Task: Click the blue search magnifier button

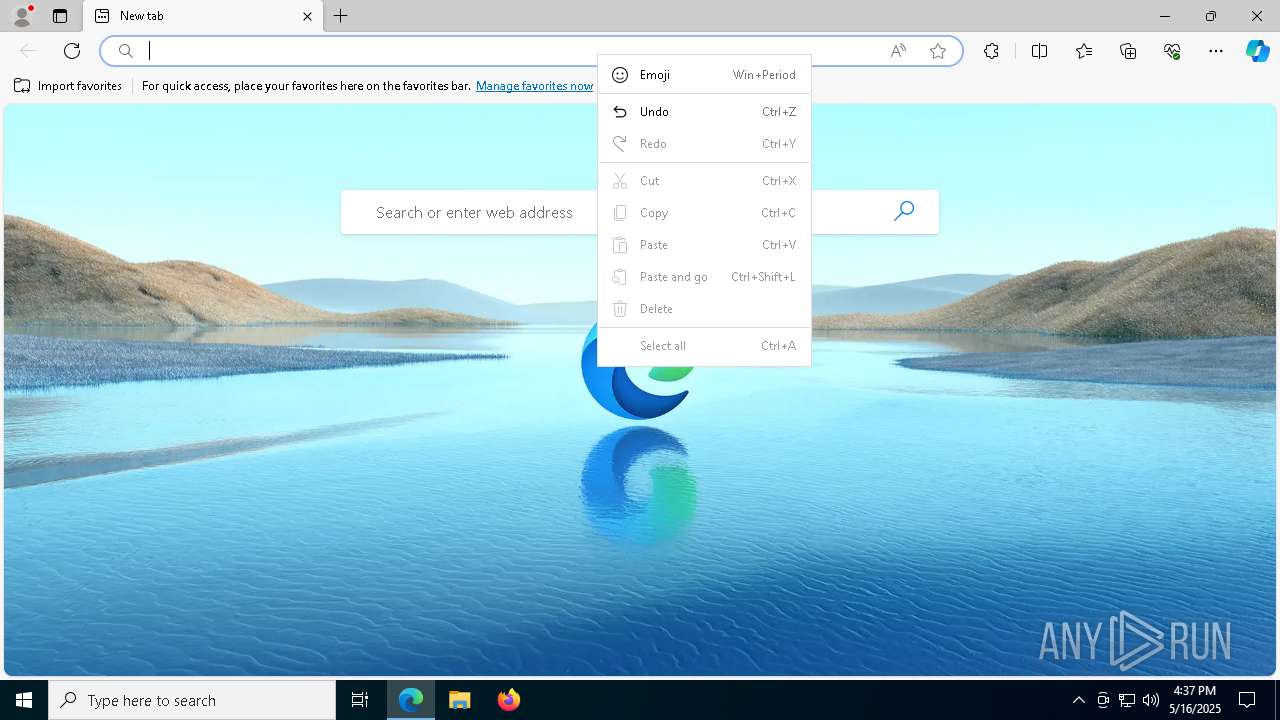Action: point(904,211)
